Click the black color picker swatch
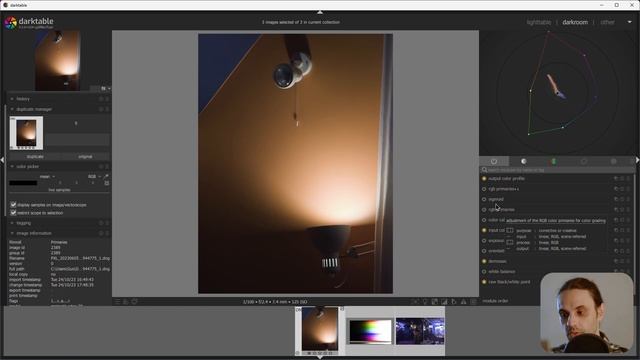The image size is (640, 360). click(x=23, y=183)
